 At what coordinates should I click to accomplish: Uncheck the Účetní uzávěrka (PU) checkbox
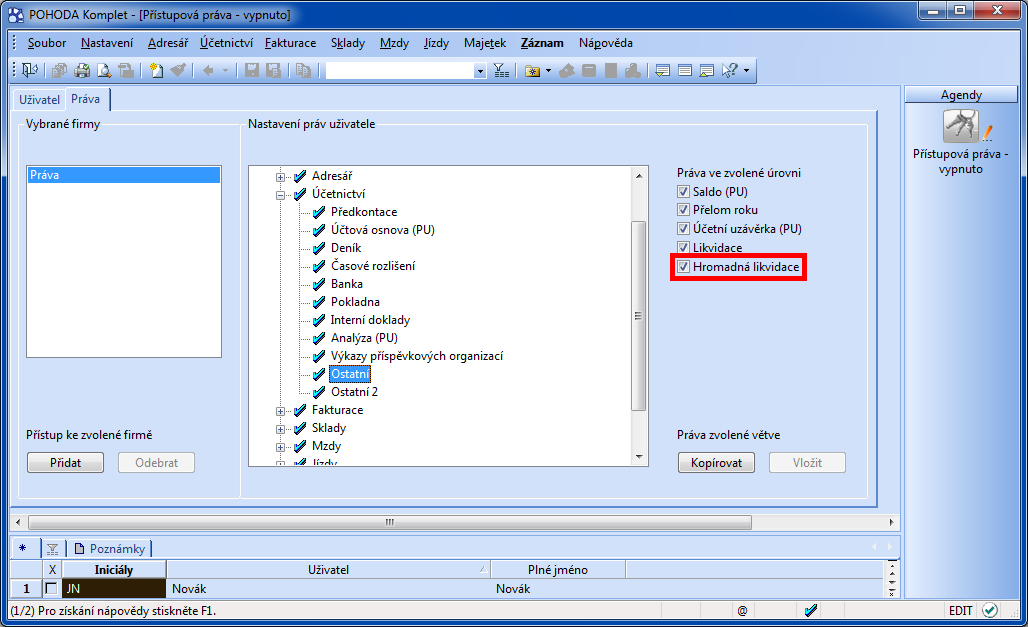point(683,228)
